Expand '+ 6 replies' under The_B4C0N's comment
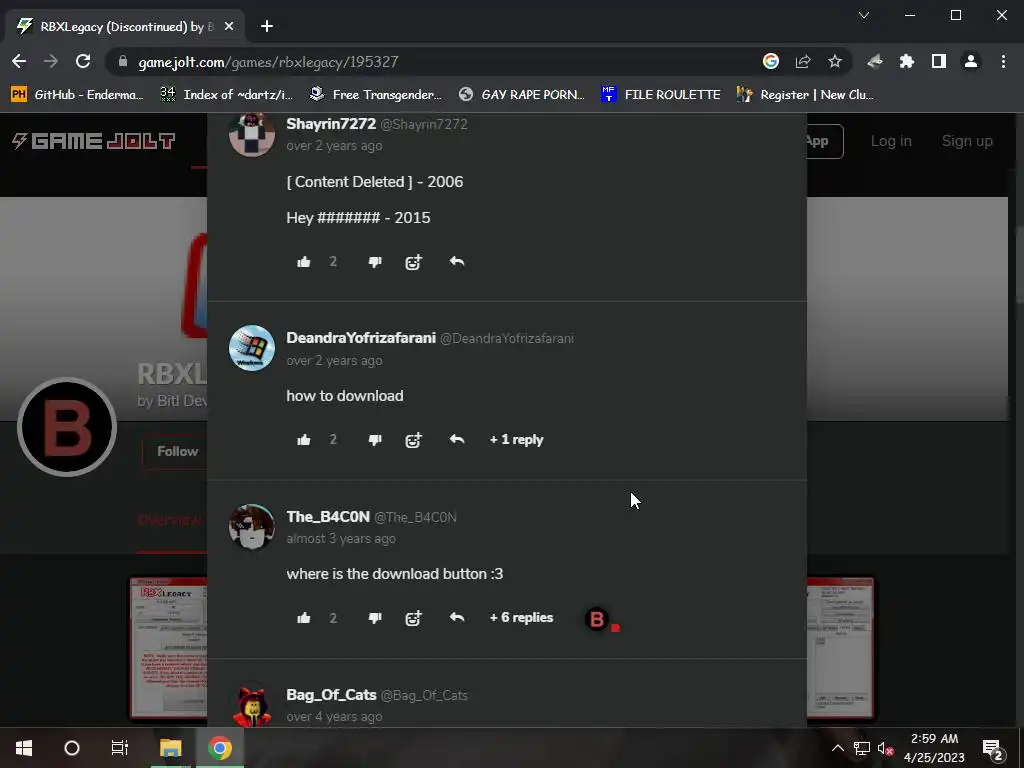 point(521,617)
